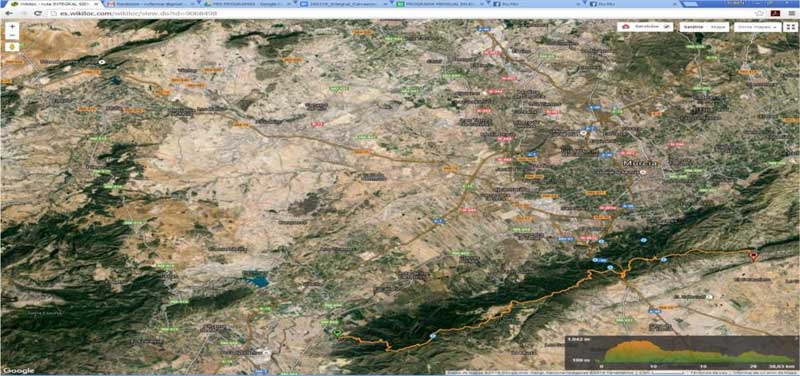
Task: Open the Chrome menu button
Action: pyautogui.click(x=792, y=13)
